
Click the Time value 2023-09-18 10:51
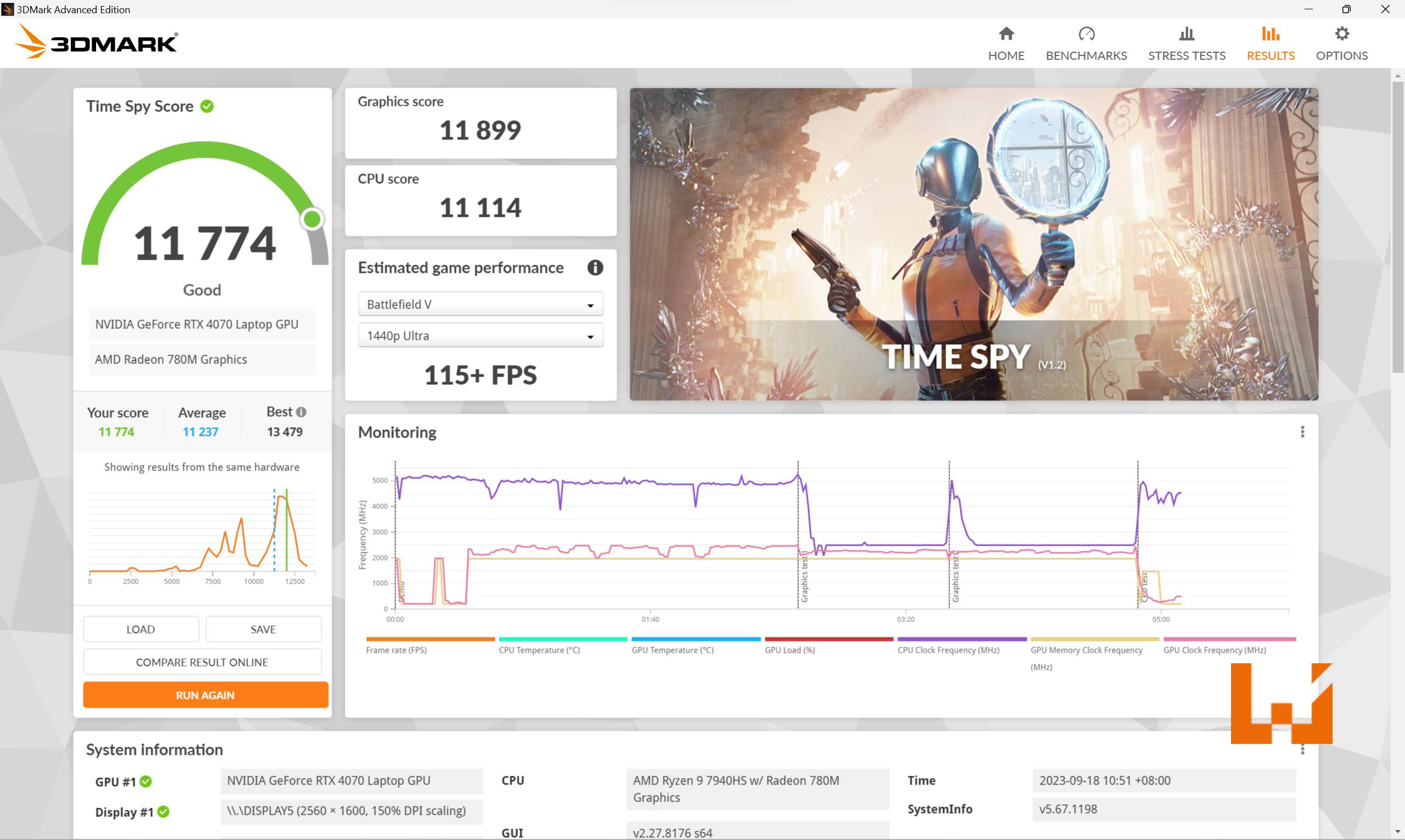1164,780
